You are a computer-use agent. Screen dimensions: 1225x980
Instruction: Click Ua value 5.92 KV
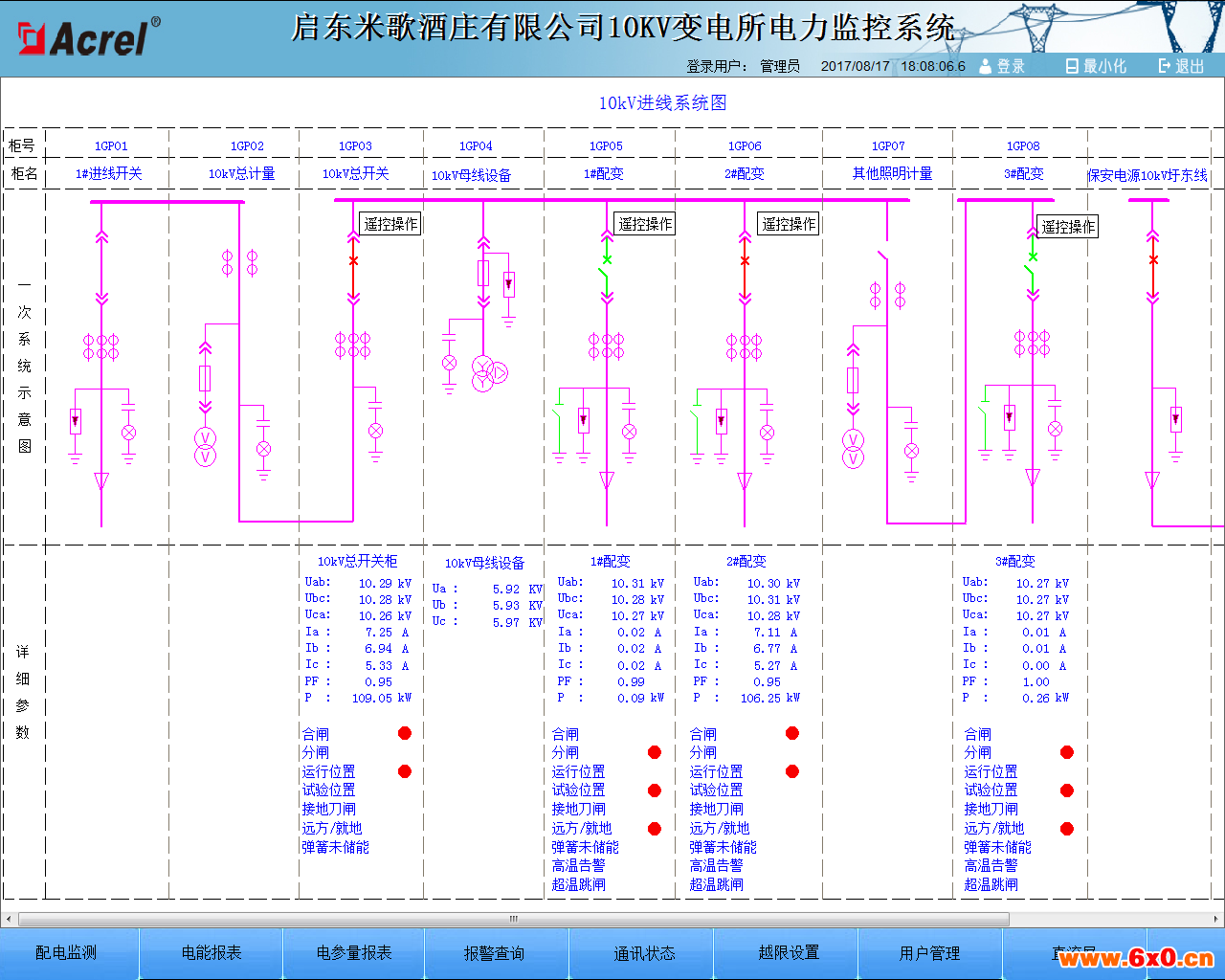click(518, 590)
